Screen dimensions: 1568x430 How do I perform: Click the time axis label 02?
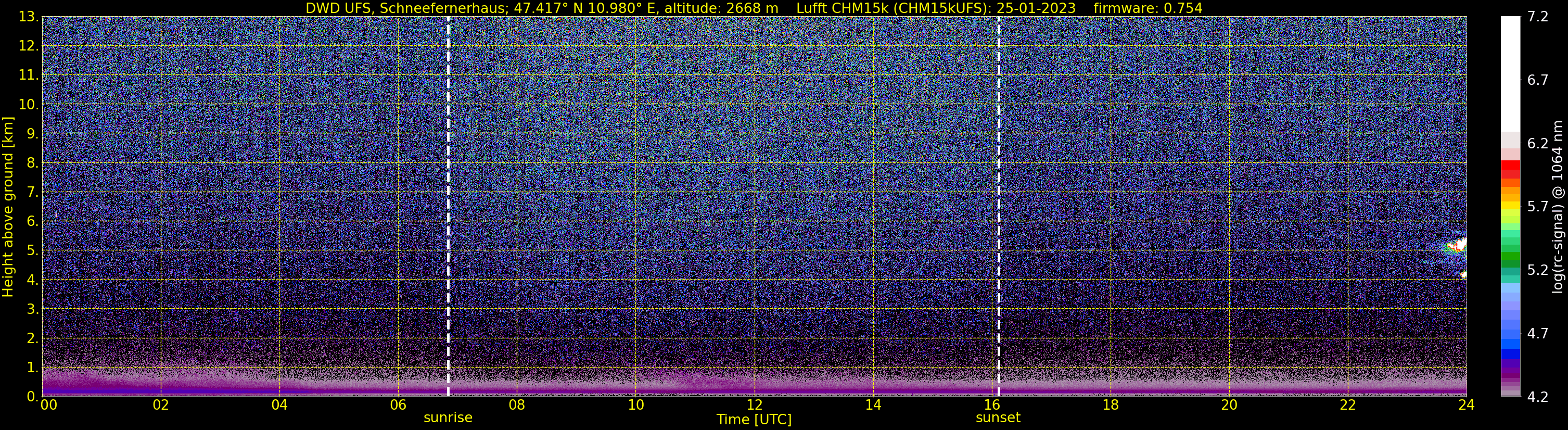point(161,406)
